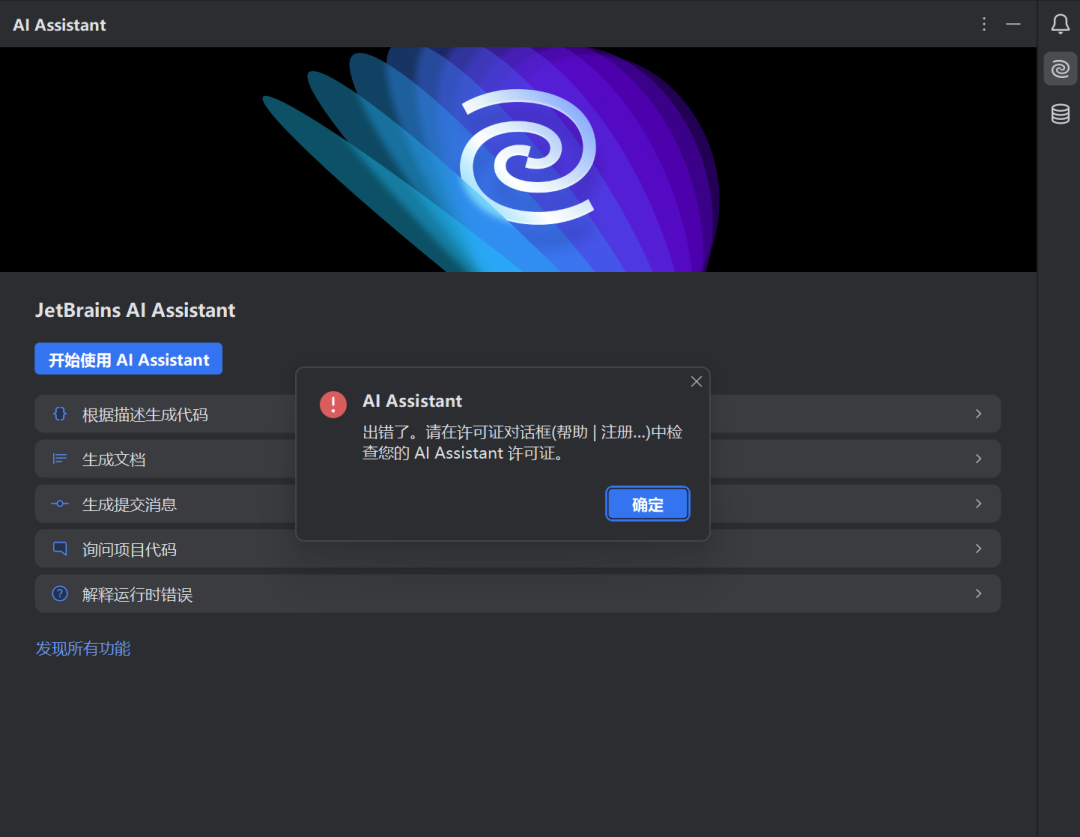The height and width of the screenshot is (837, 1080).
Task: Click the red error icon in dialog
Action: coord(333,404)
